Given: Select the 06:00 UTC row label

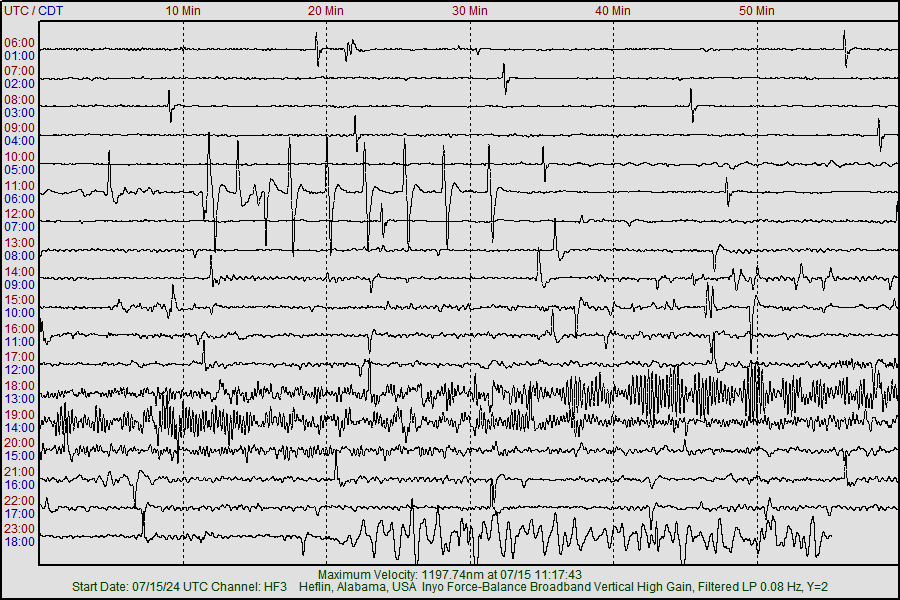Looking at the screenshot, I should [x=20, y=43].
